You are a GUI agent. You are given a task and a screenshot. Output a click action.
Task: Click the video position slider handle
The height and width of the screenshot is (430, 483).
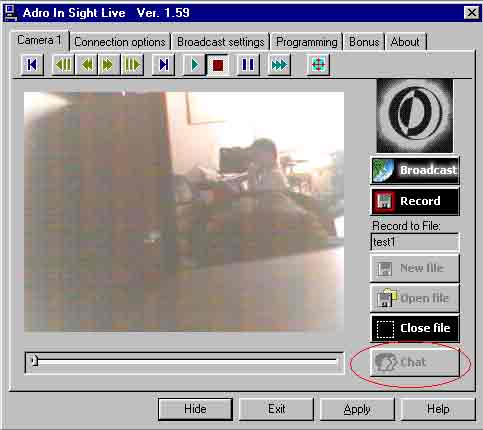tap(34, 361)
